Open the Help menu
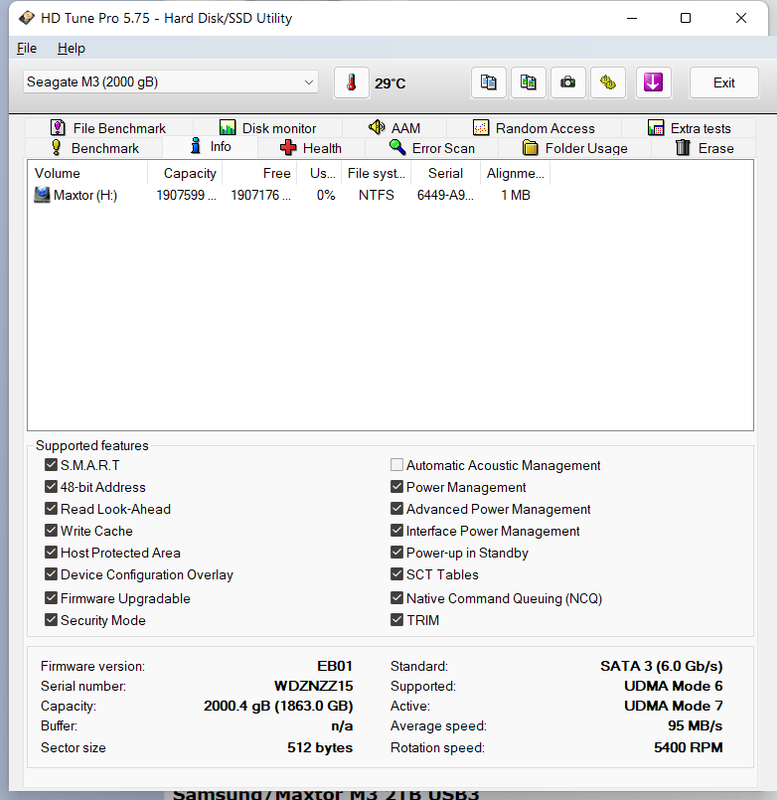This screenshot has height=800, width=777. [x=71, y=48]
